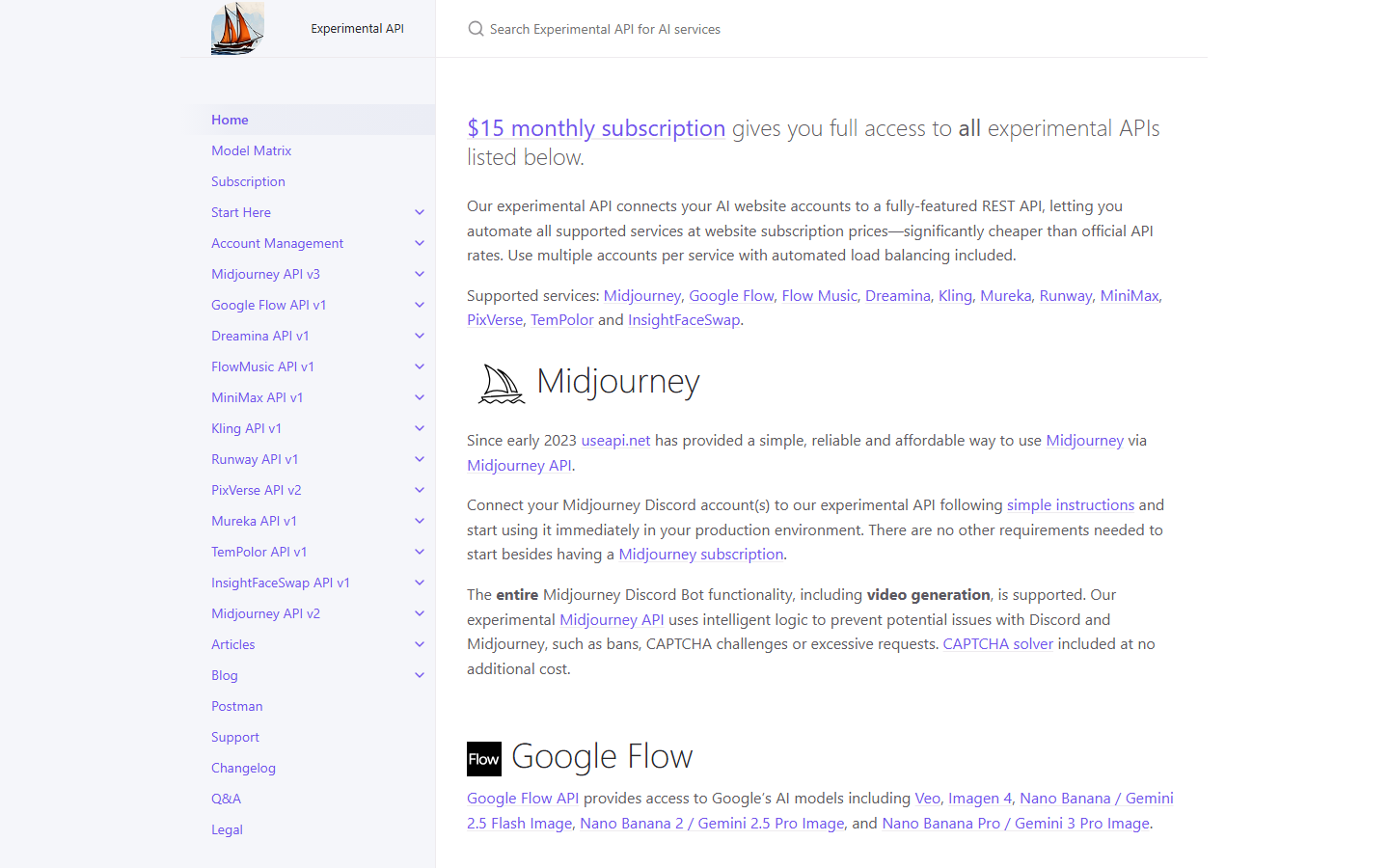Click the Midjourney sailboat heading icon

click(x=502, y=383)
